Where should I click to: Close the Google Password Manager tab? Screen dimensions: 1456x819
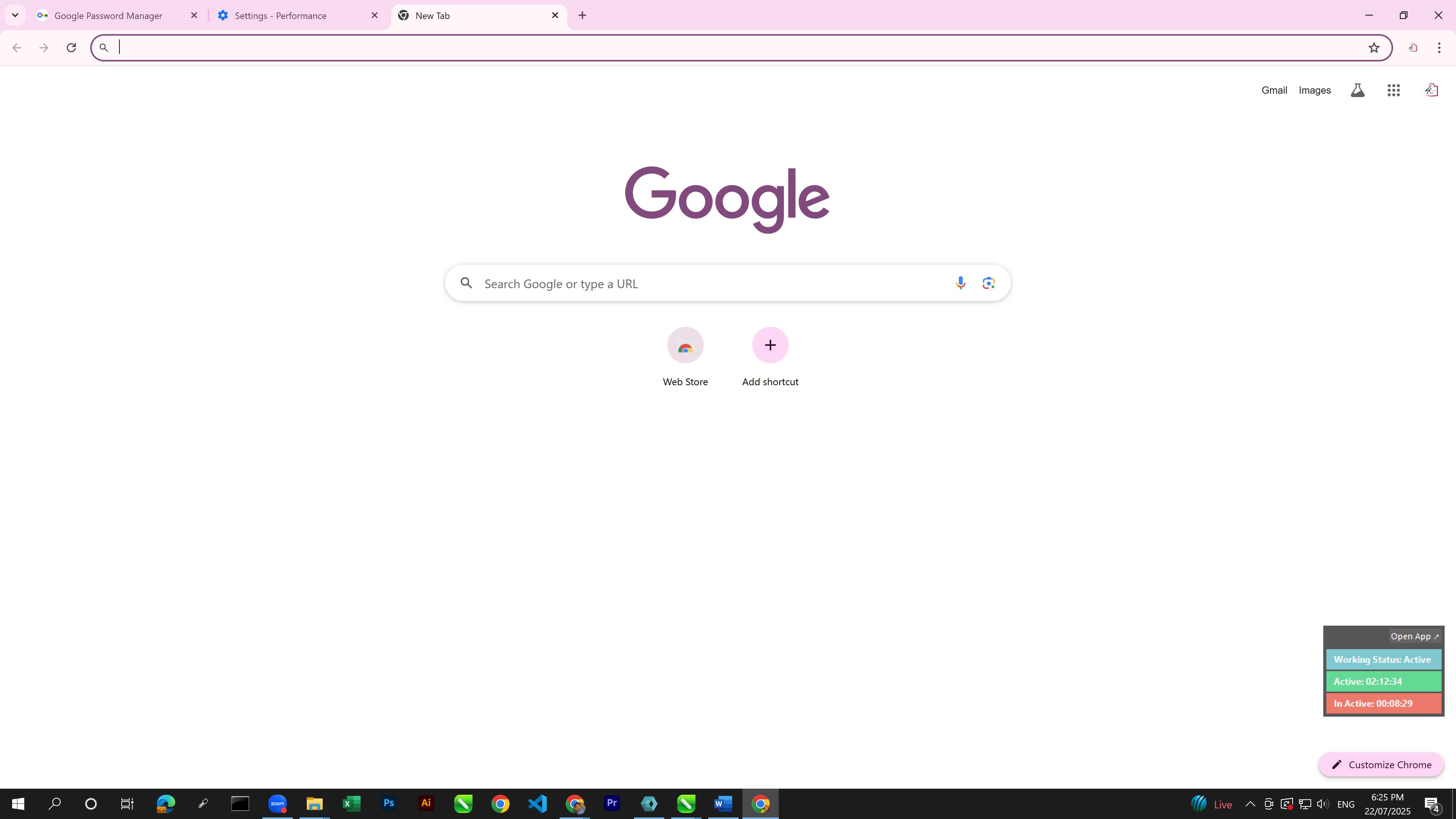[x=194, y=15]
